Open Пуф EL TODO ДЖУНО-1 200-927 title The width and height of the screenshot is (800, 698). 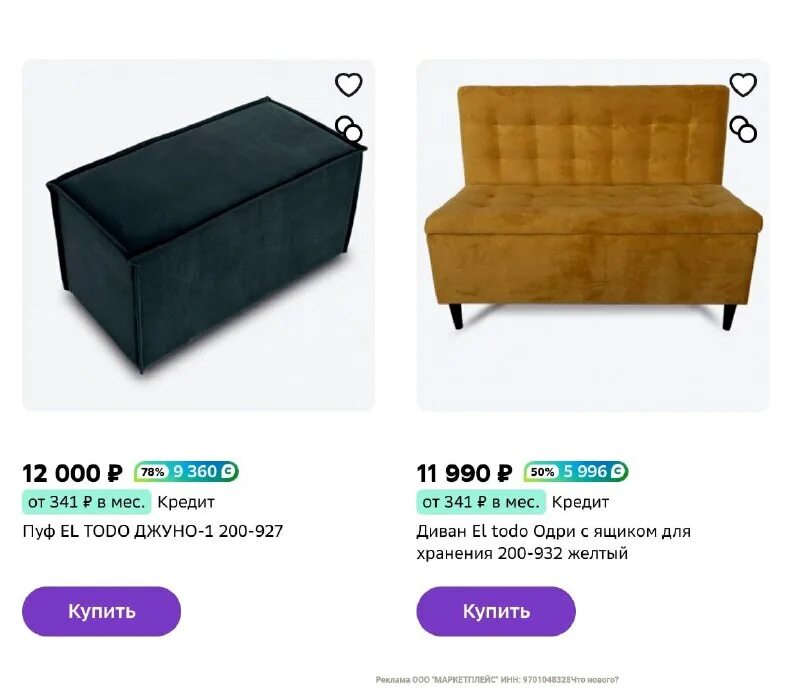(x=153, y=532)
